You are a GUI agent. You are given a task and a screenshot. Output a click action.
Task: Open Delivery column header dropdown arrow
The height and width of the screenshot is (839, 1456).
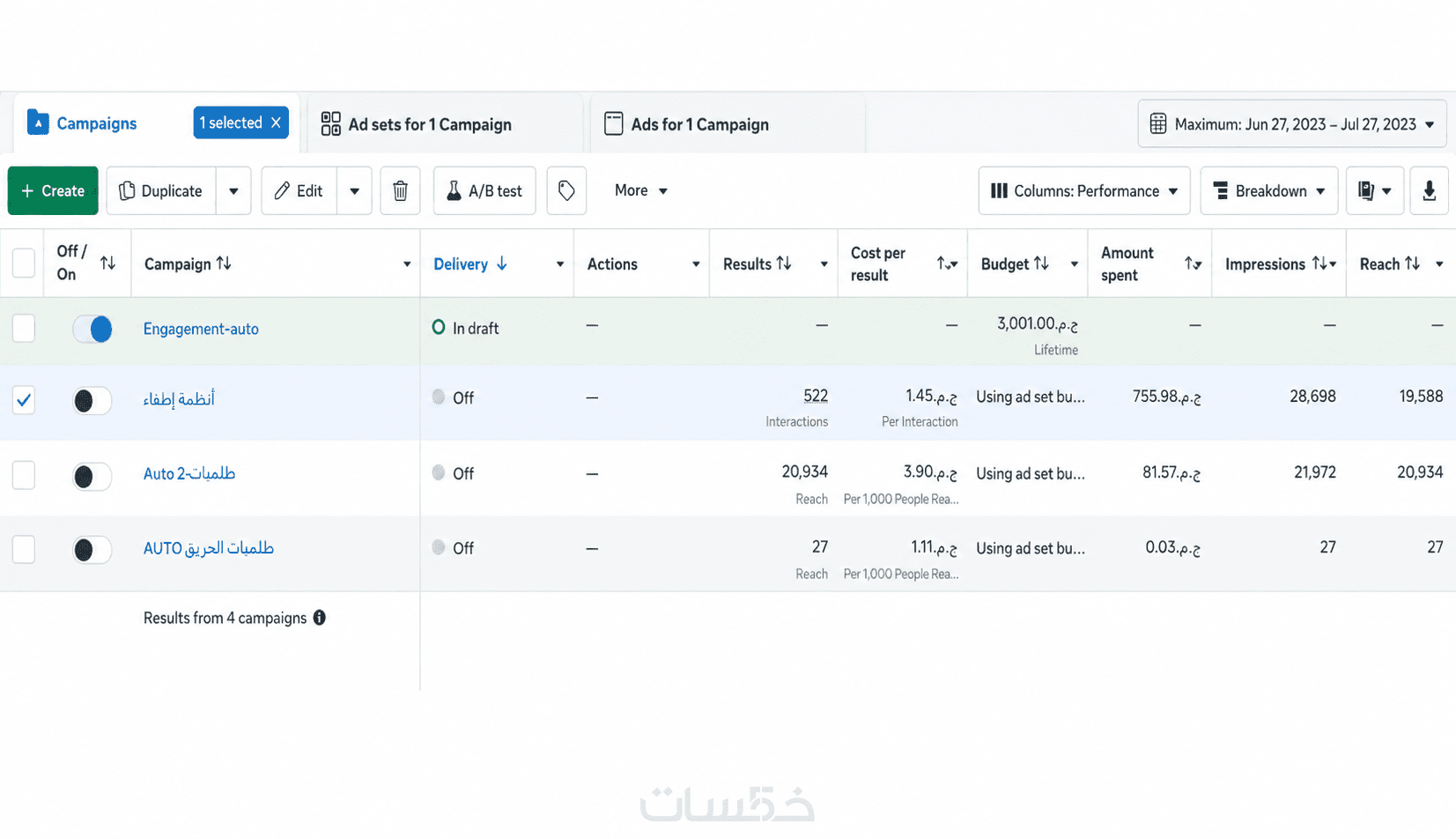pyautogui.click(x=559, y=264)
